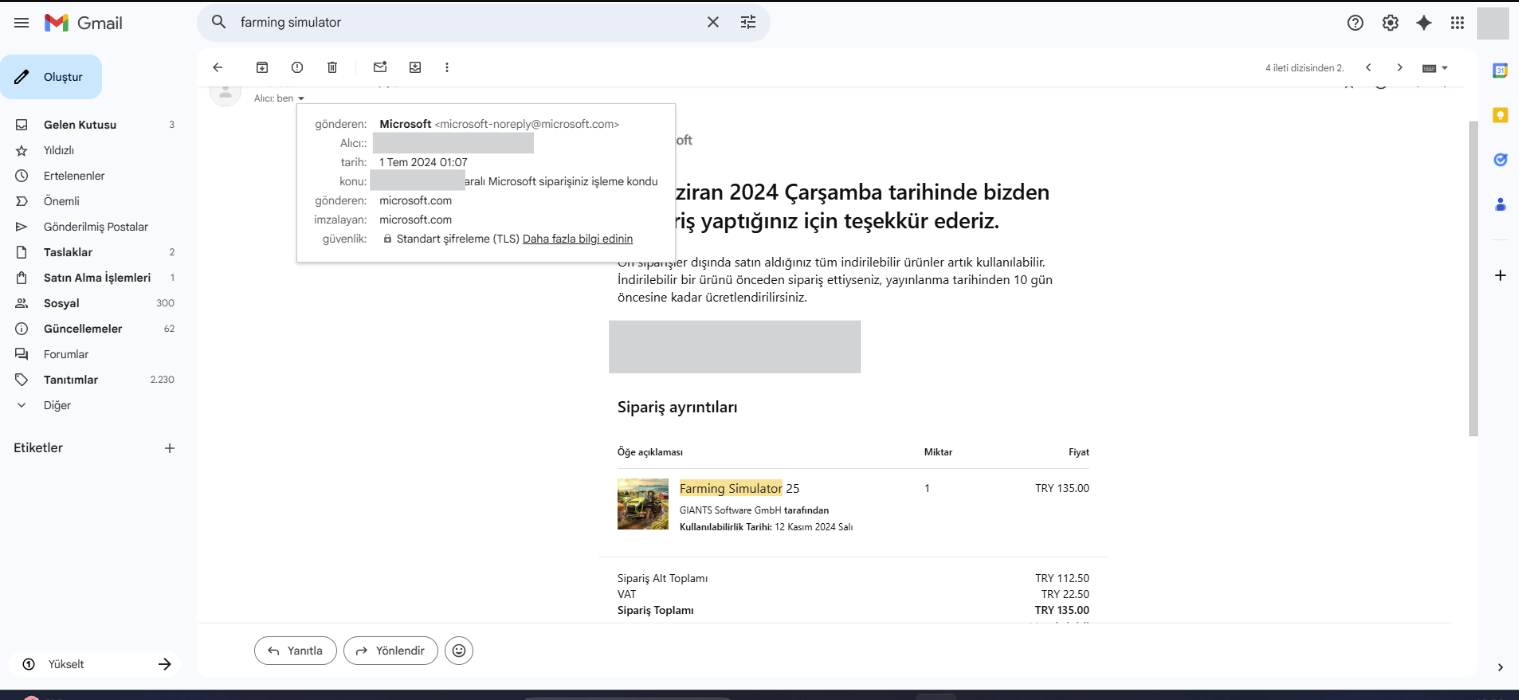Add an emoji reaction to the email
Screen dimensions: 1519x700
tap(459, 650)
